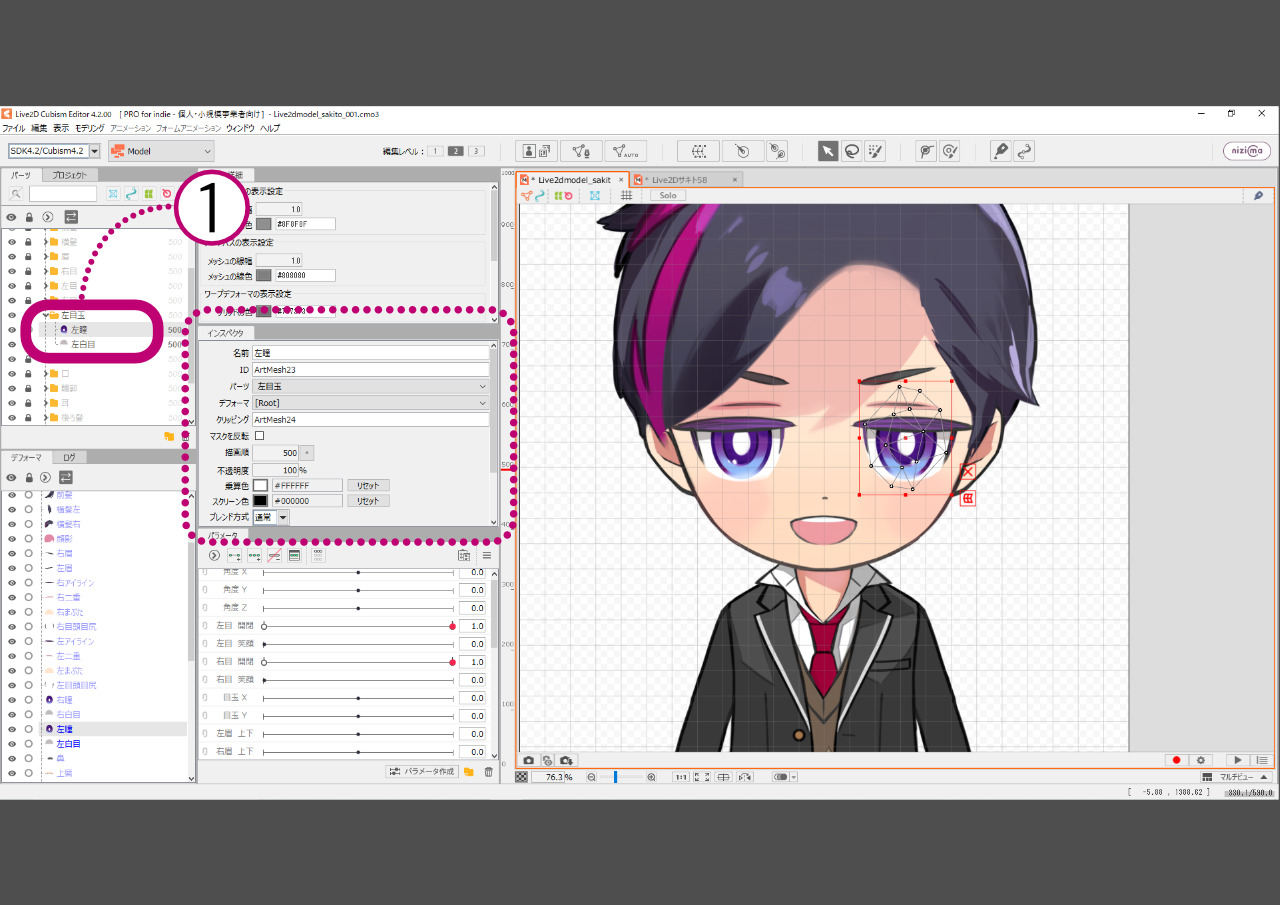
Task: Open the スクリーン色 black color swatch
Action: click(260, 500)
